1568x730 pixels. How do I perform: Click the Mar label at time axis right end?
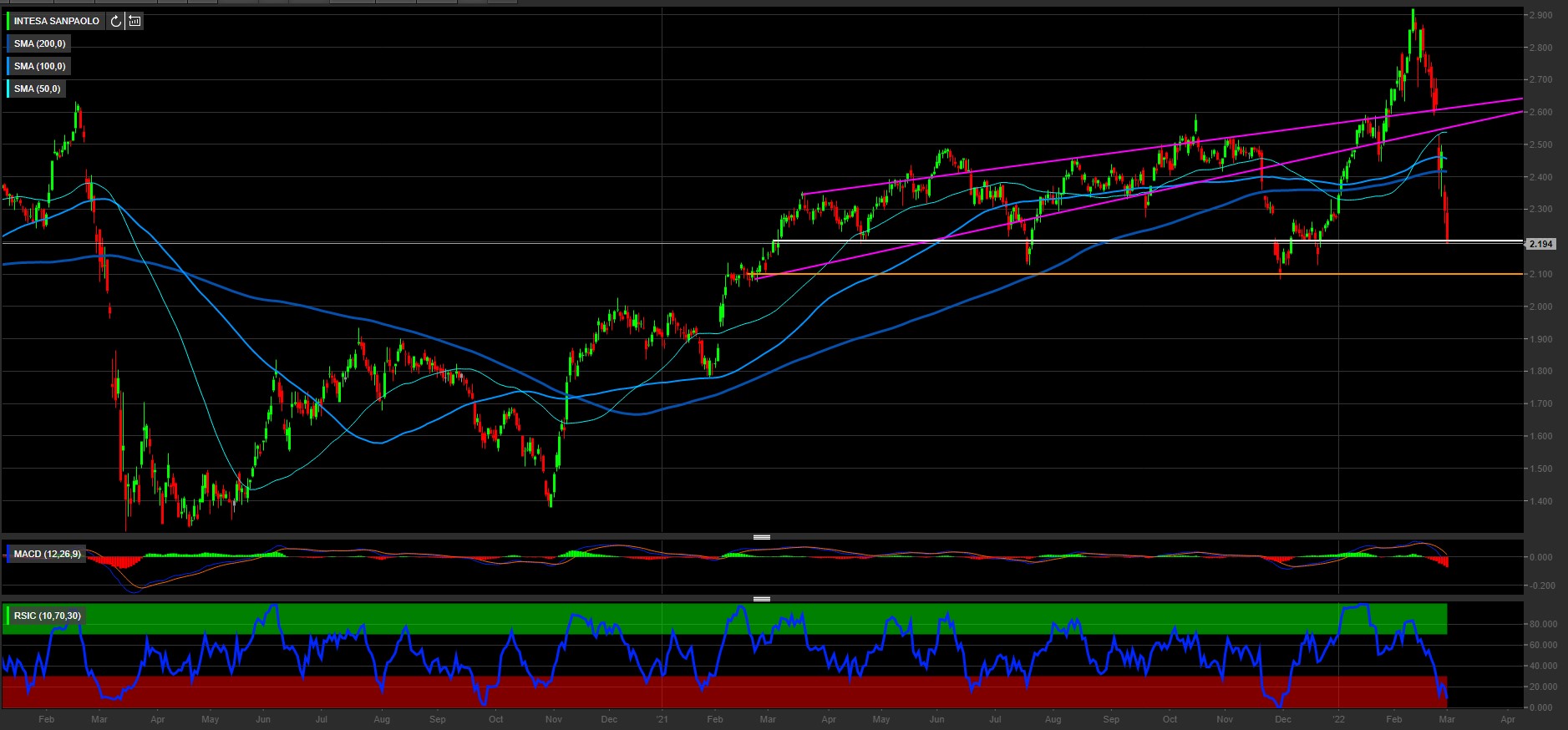point(1446,719)
